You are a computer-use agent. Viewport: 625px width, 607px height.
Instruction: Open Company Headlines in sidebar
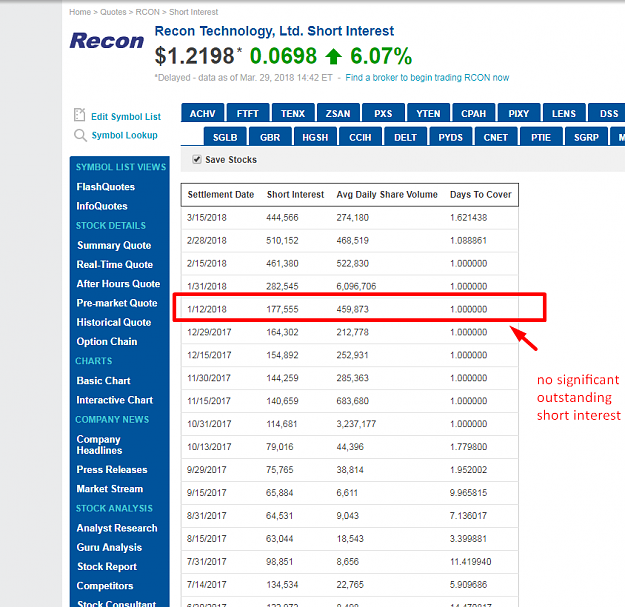click(x=99, y=444)
